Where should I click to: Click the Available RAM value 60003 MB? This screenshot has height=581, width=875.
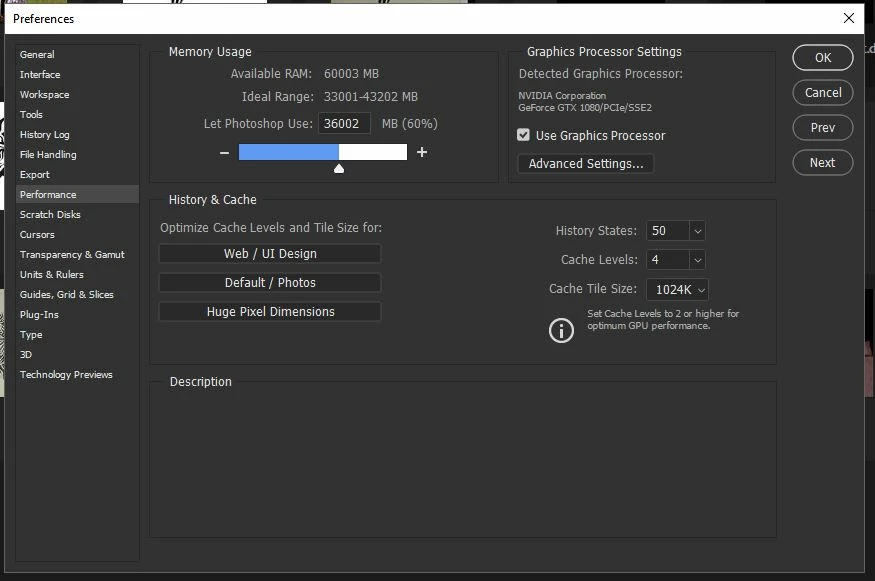351,74
